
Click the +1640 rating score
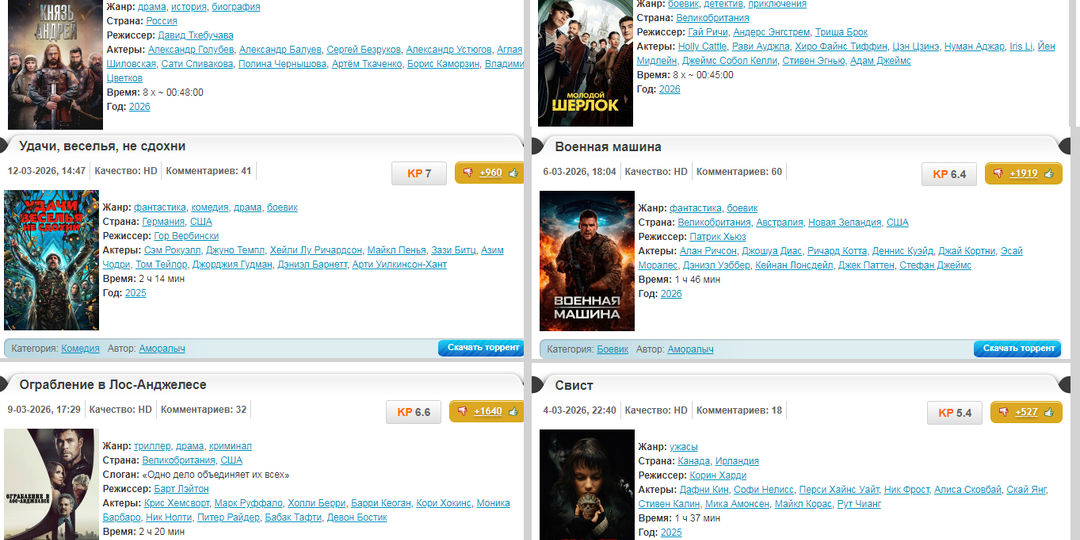click(x=488, y=411)
